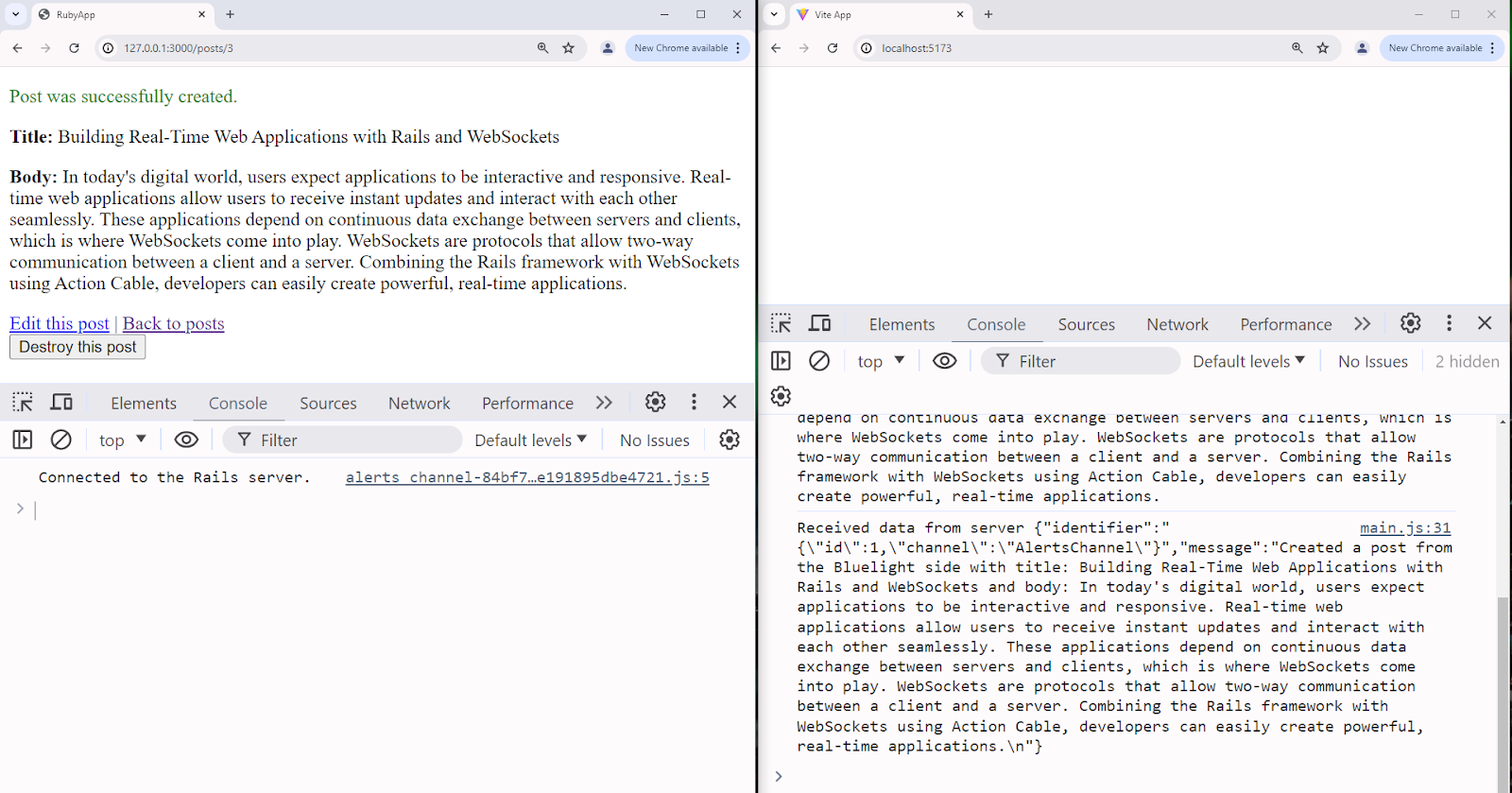Open console settings gear in left DevTools

(730, 440)
